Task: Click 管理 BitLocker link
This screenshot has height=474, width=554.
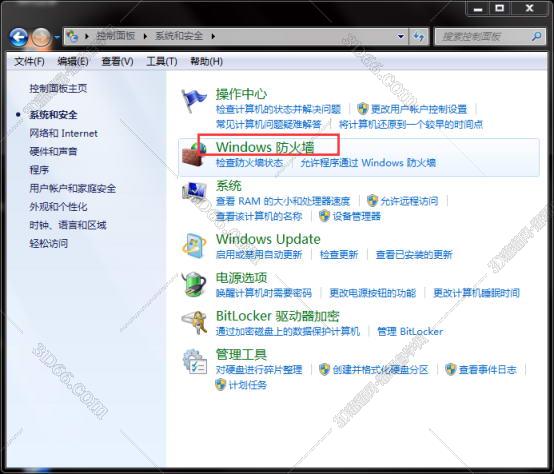Action: [x=410, y=332]
